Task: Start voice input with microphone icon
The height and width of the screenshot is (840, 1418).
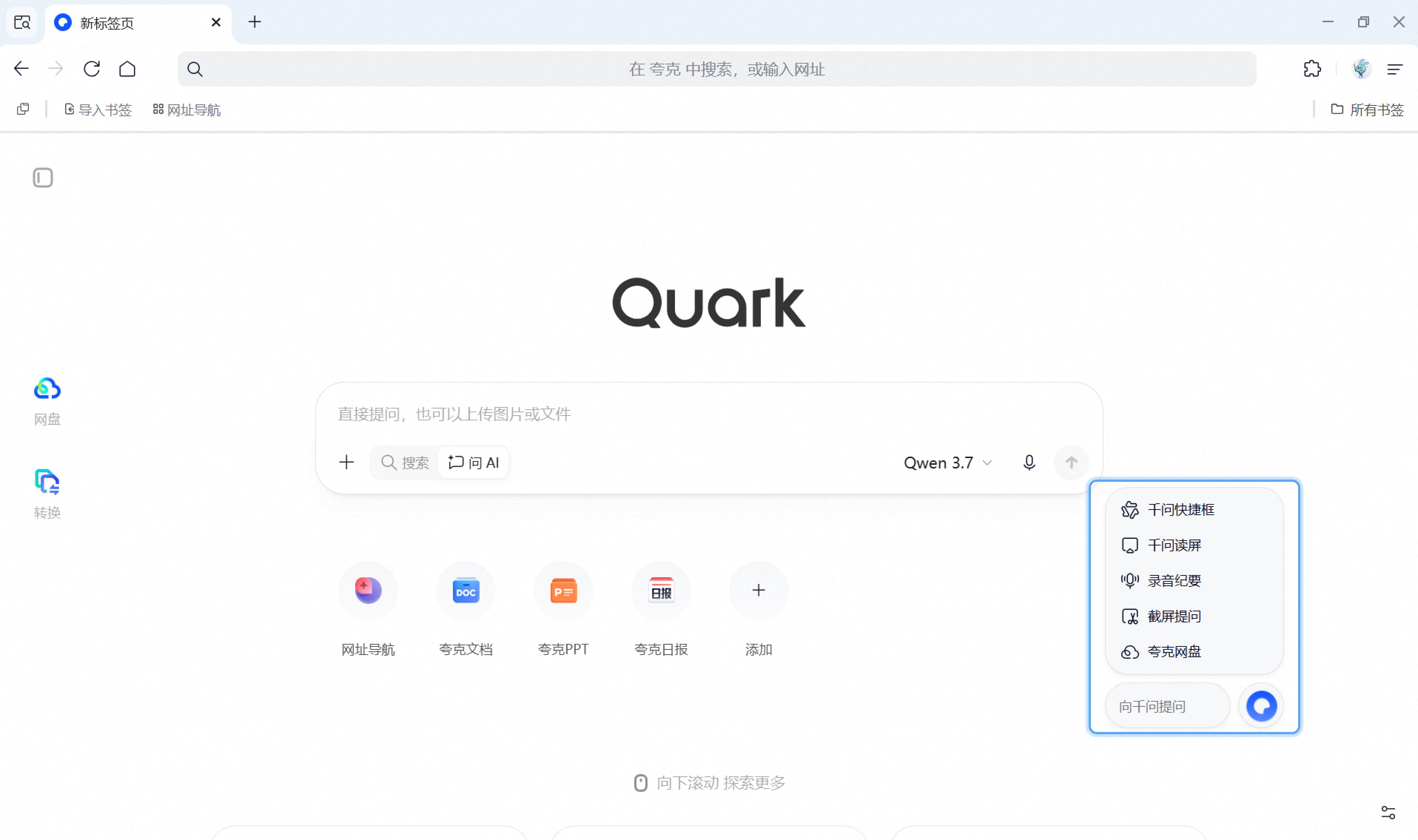Action: coord(1029,463)
